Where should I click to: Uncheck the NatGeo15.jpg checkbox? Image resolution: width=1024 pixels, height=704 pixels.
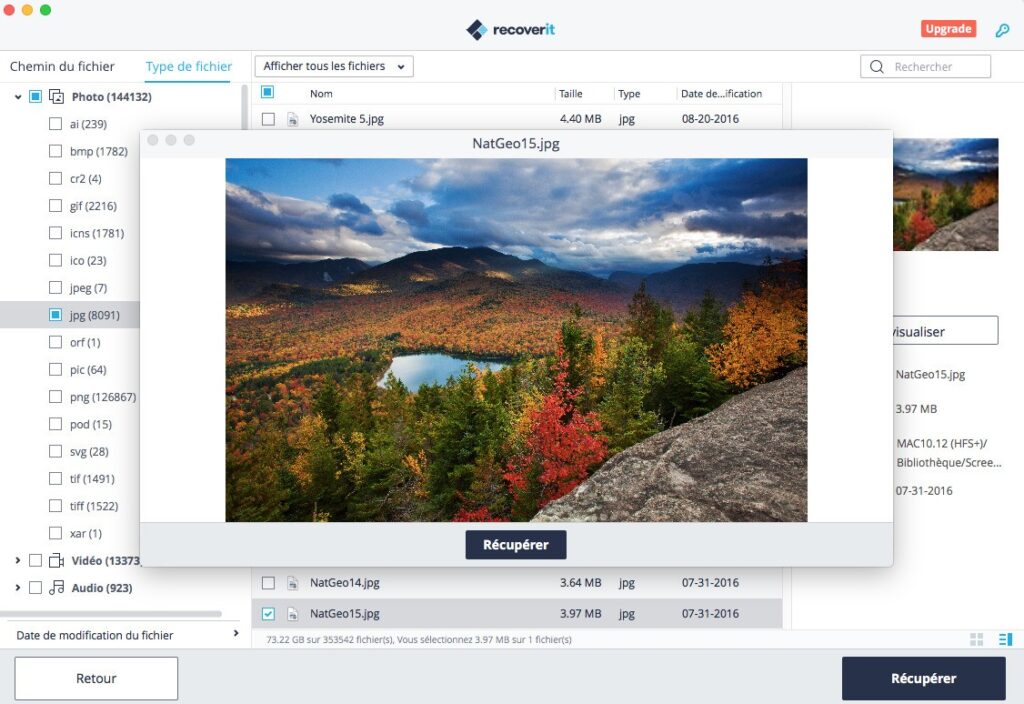pos(268,614)
